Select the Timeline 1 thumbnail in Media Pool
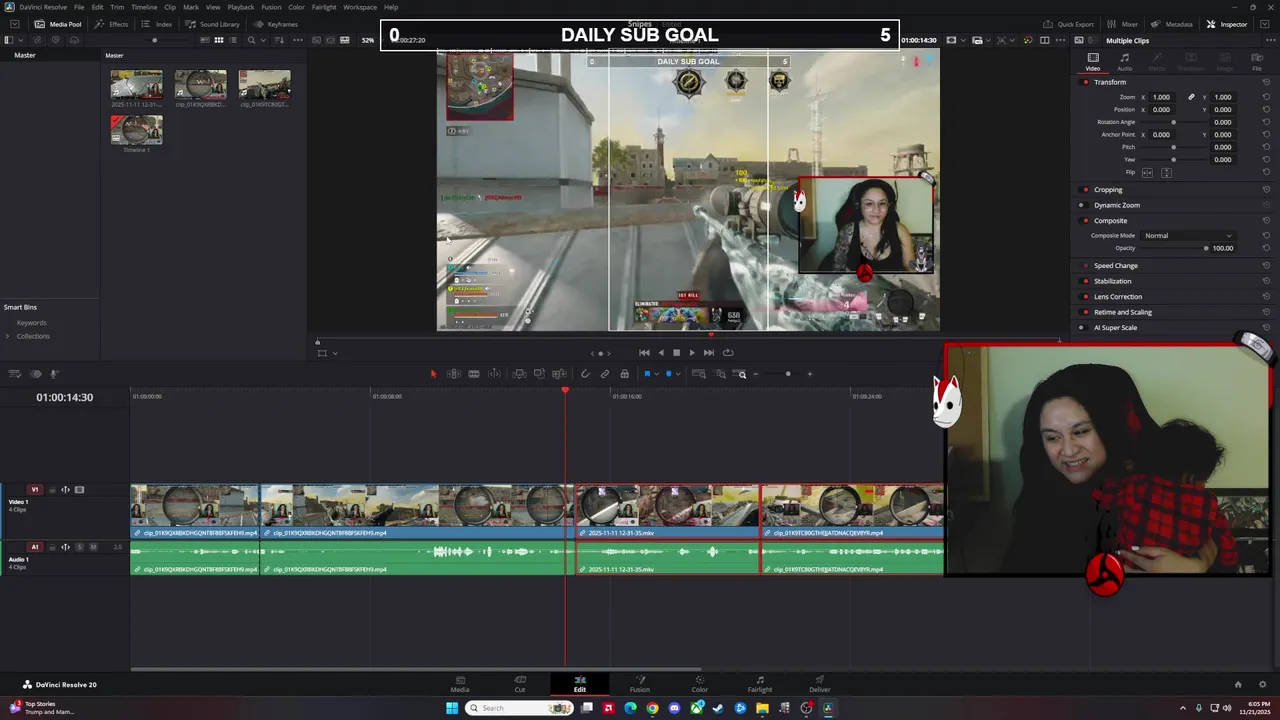This screenshot has height=720, width=1280. [137, 130]
